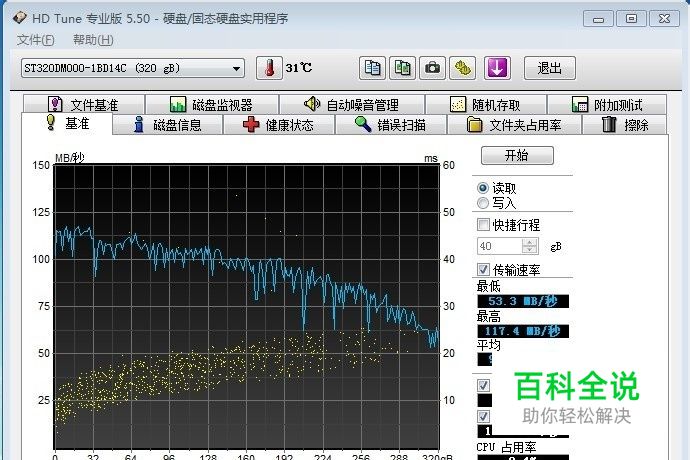This screenshot has height=460, width=690.
Task: Open the 帮助 menu
Action: click(x=93, y=40)
